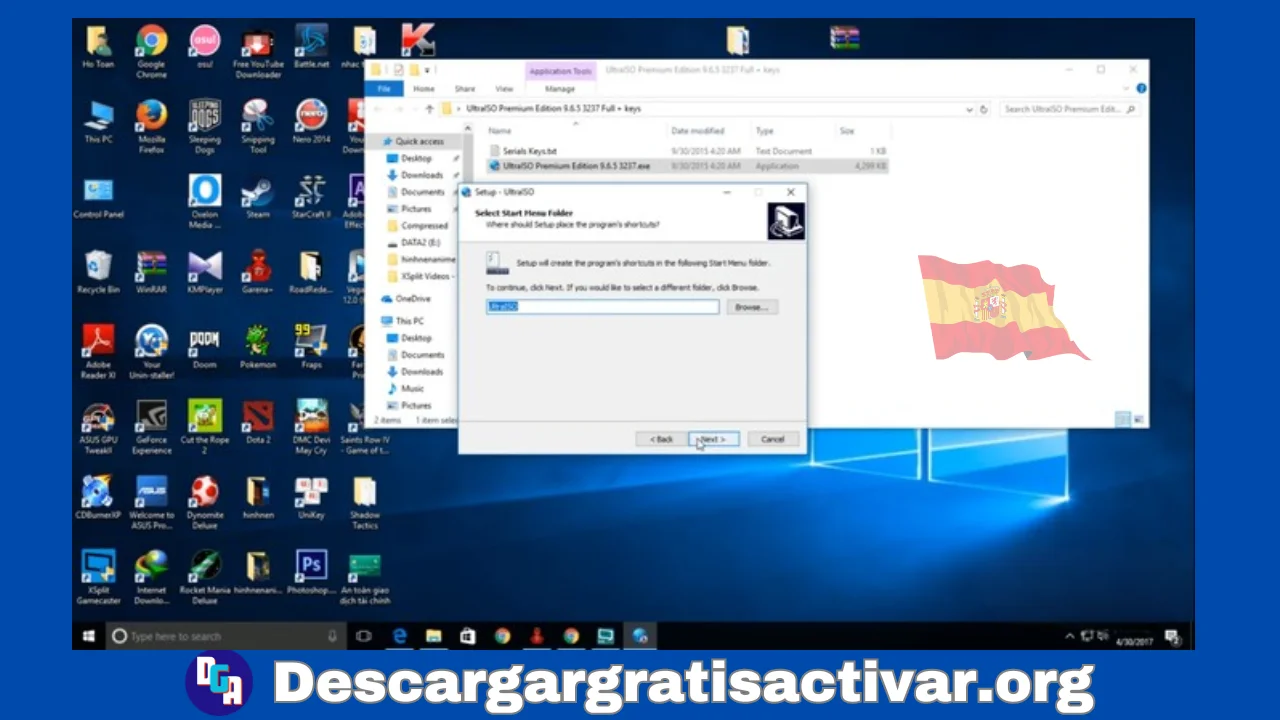Screen dimensions: 1280x720
Task: Open Quick access in the navigation pane
Action: point(420,142)
